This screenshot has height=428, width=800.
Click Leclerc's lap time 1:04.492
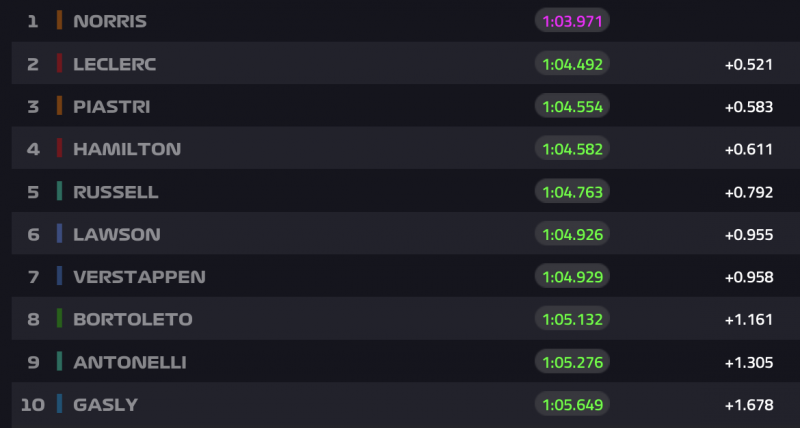click(573, 63)
